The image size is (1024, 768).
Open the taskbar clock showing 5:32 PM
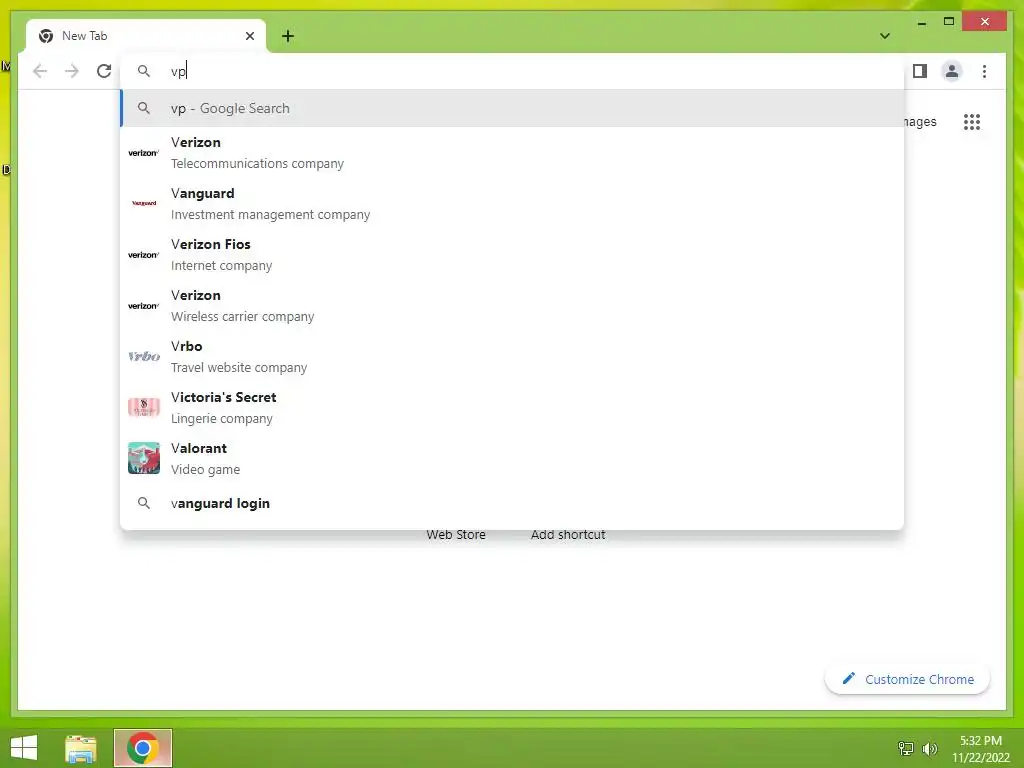click(x=981, y=748)
